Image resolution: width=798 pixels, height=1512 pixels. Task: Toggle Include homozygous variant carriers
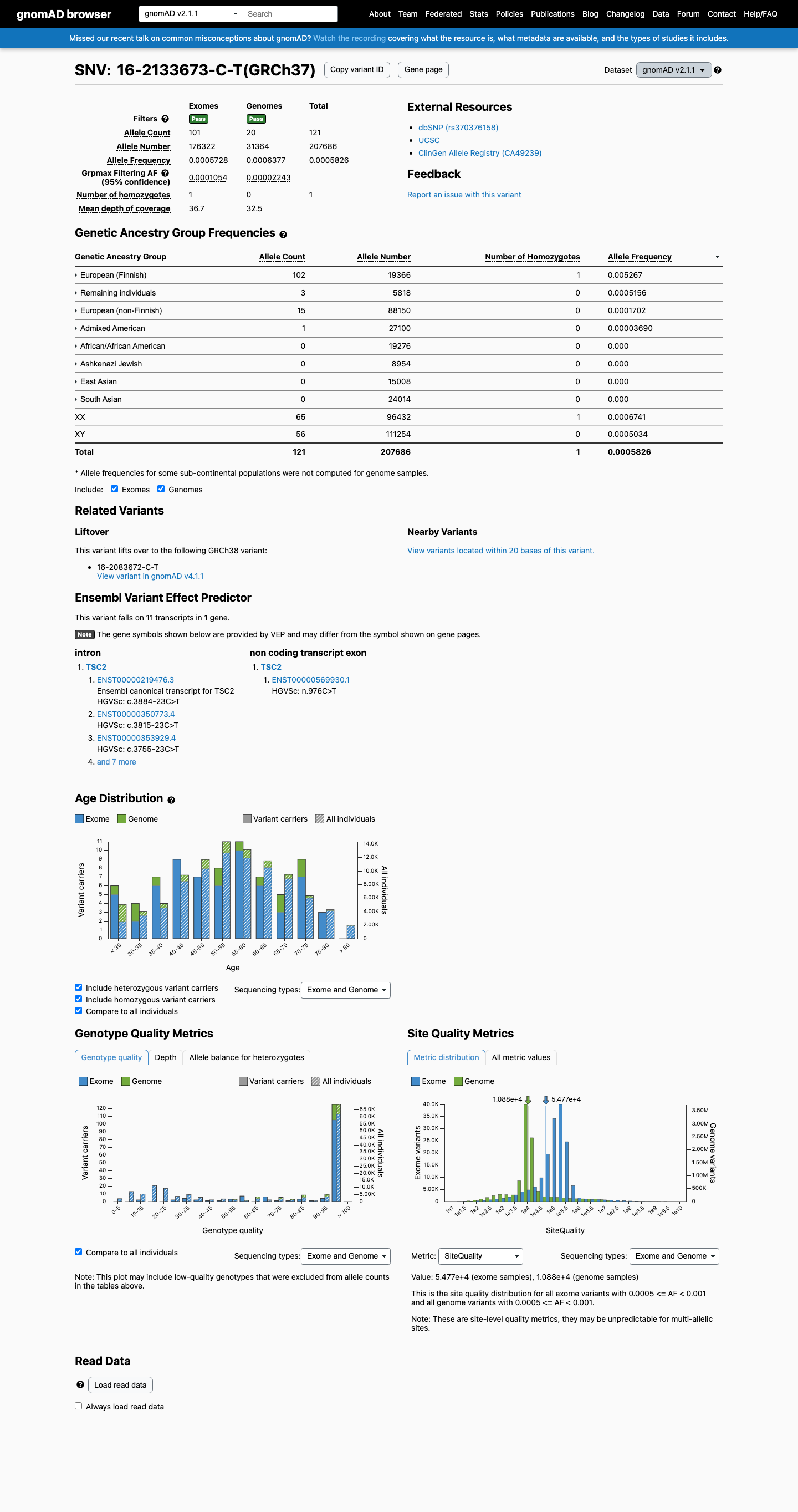[79, 999]
